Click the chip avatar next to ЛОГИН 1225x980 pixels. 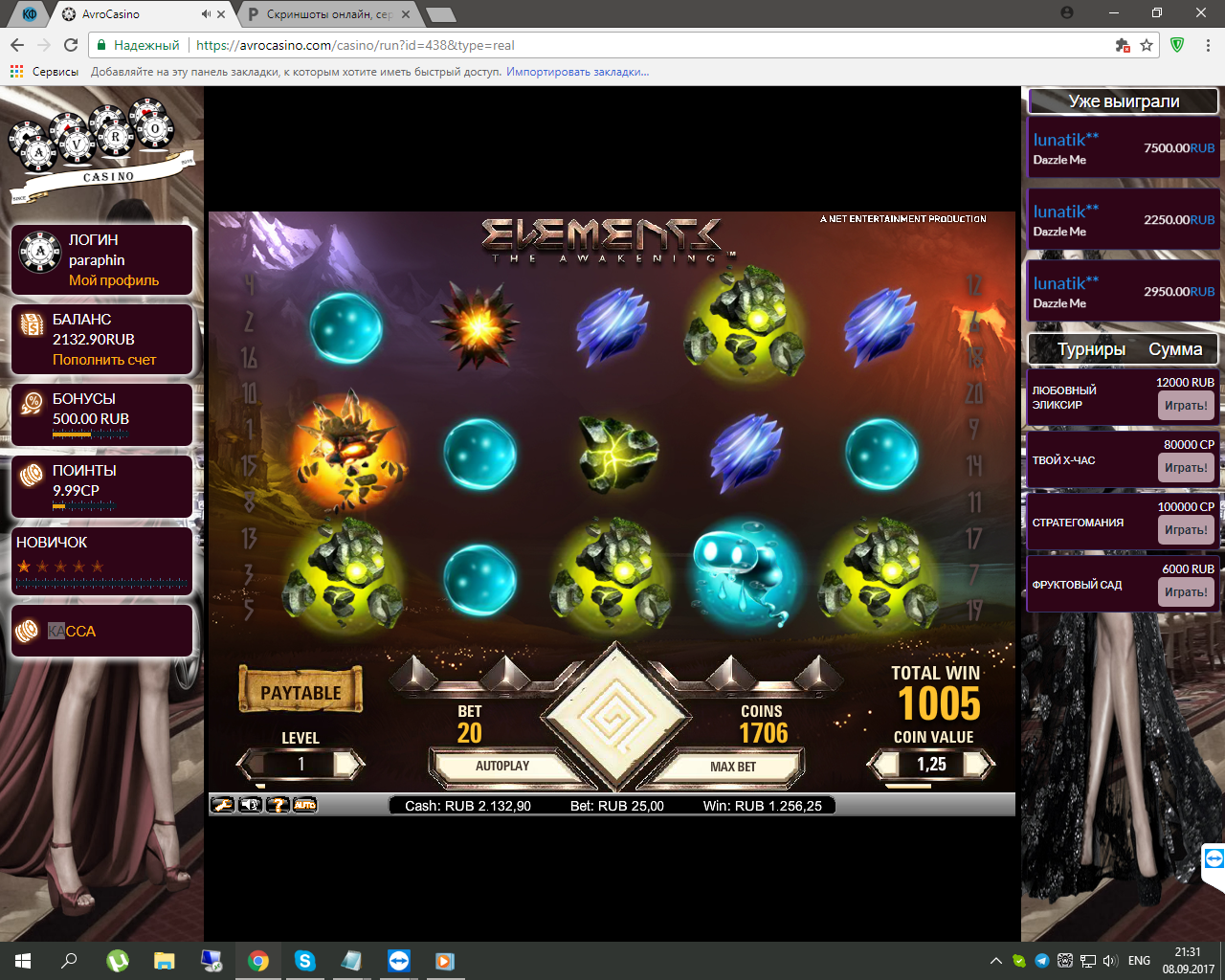pyautogui.click(x=40, y=253)
